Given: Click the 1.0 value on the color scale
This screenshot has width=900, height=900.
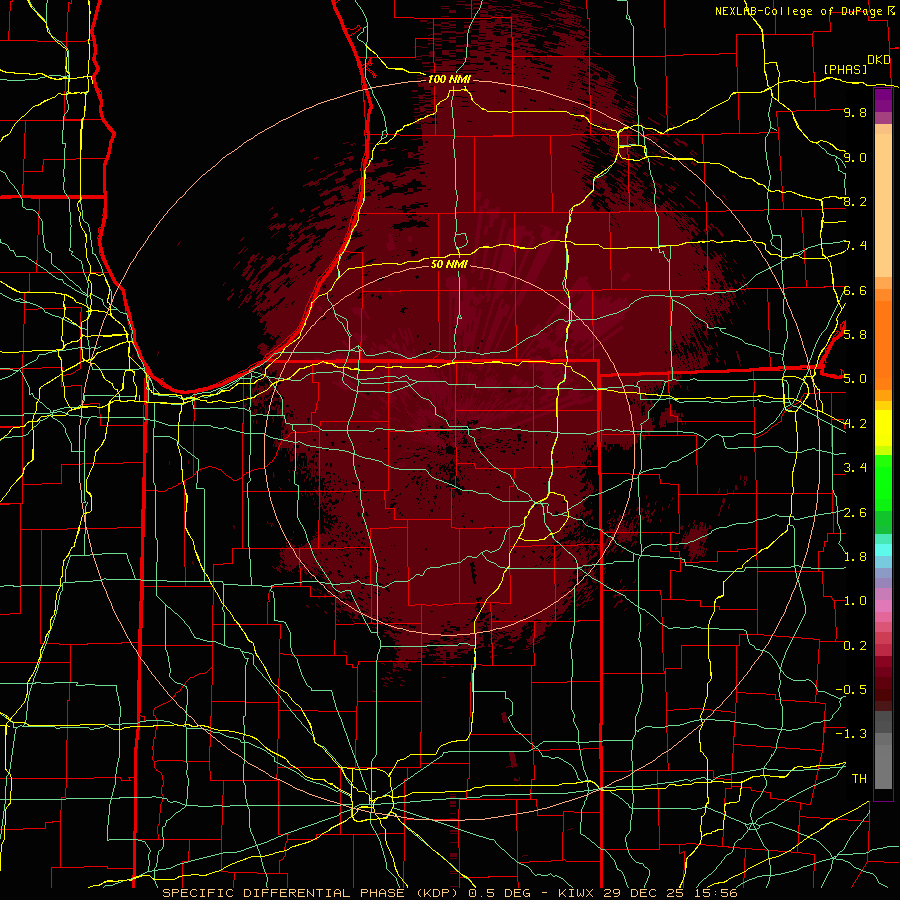Looking at the screenshot, I should coord(855,600).
